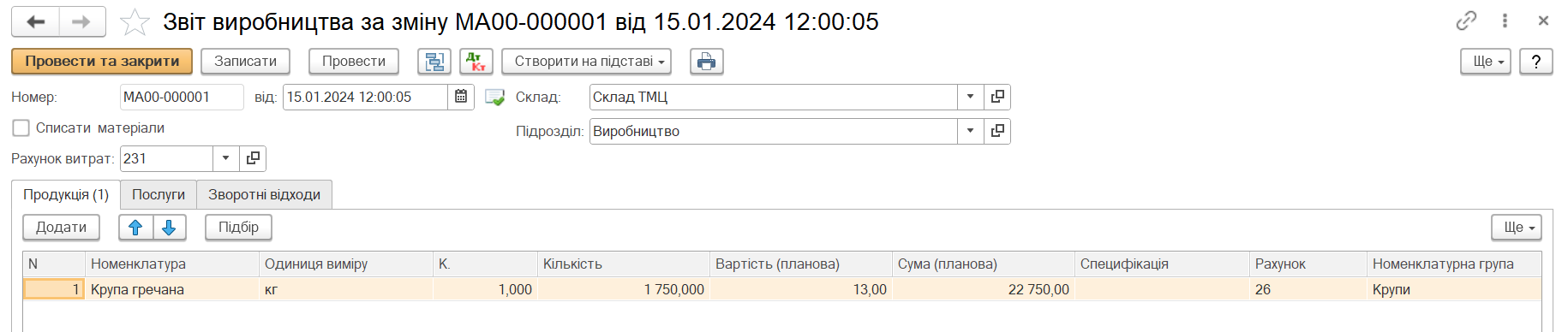This screenshot has width=1568, height=332.
Task: Click Провести та закрити button
Action: (x=102, y=62)
